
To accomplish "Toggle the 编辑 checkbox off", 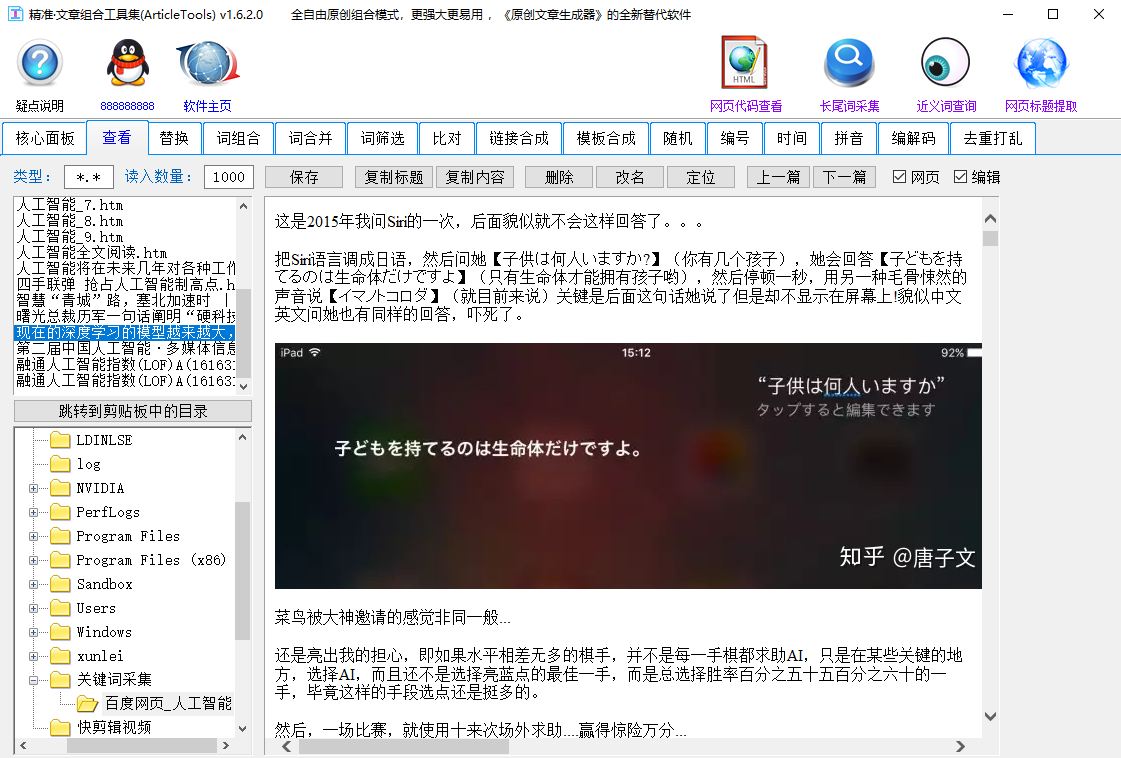I will click(962, 176).
